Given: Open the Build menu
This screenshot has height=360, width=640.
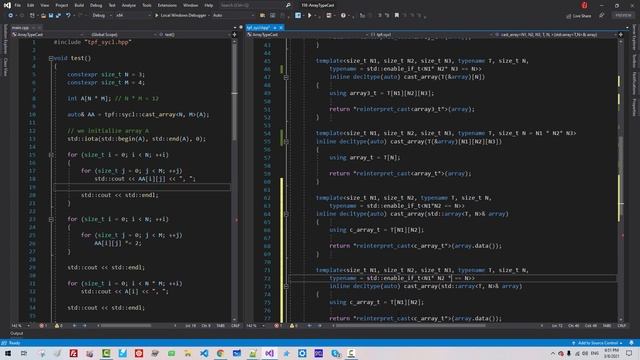Looking at the screenshot, I should coord(79,5).
